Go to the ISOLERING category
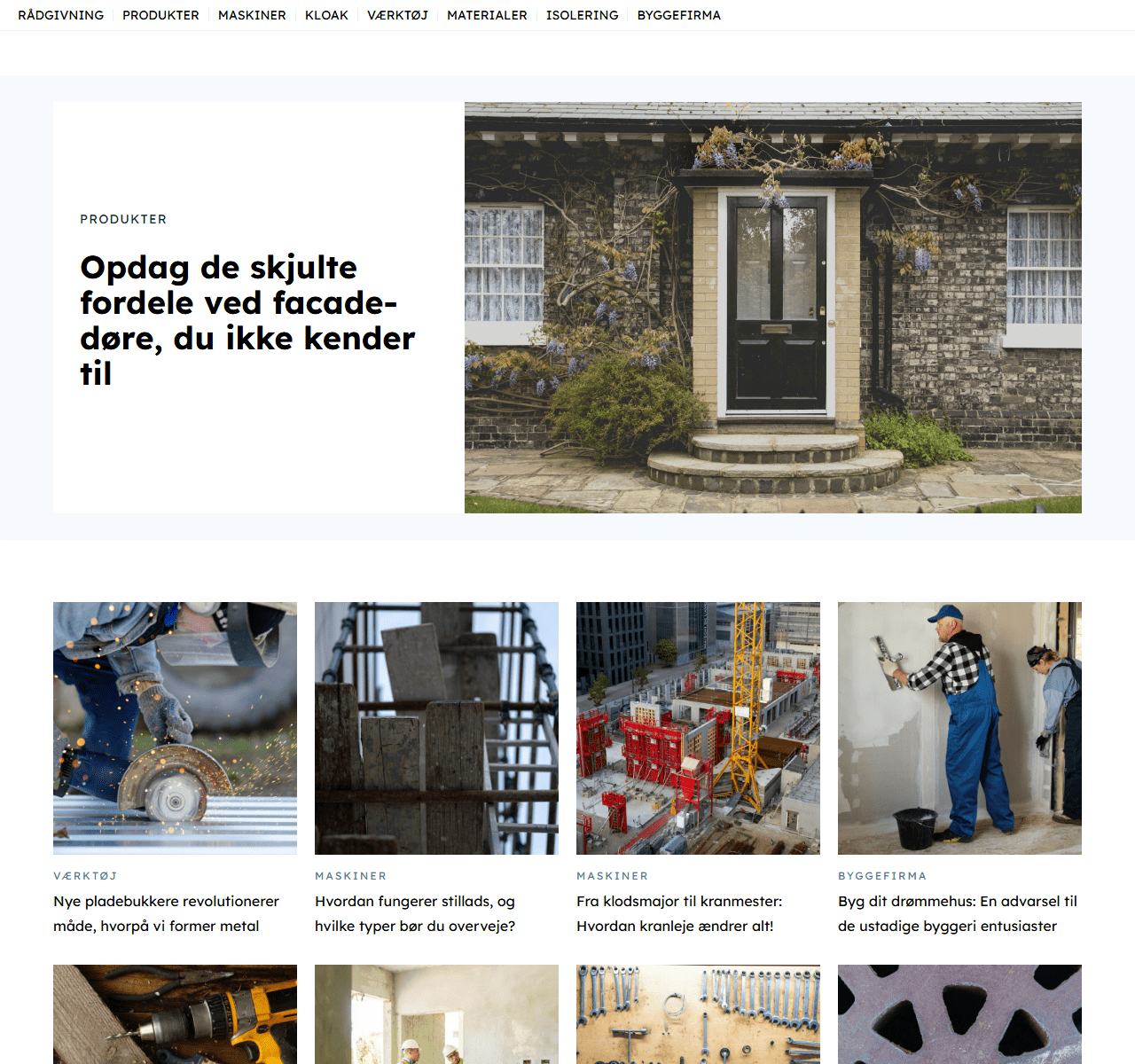This screenshot has width=1135, height=1064. tap(582, 15)
